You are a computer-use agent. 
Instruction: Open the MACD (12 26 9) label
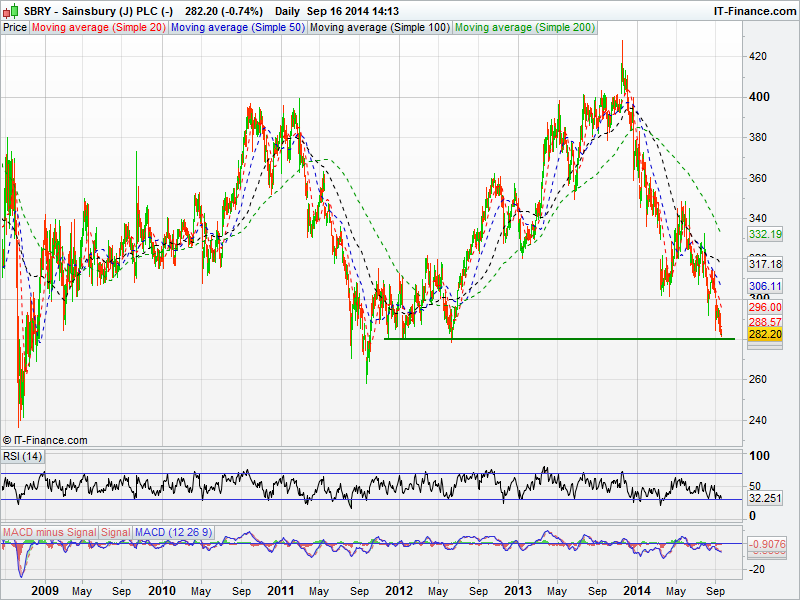(x=171, y=531)
